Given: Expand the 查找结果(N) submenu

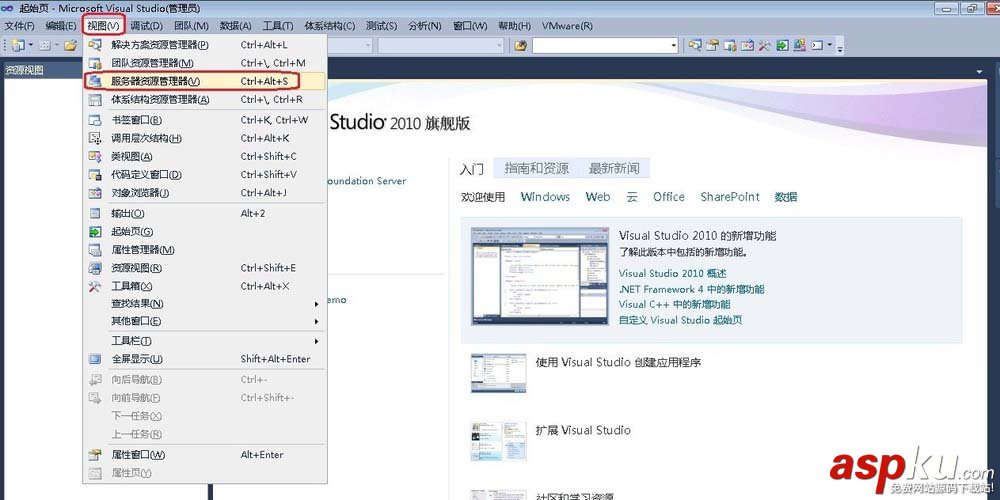Looking at the screenshot, I should coord(205,304).
